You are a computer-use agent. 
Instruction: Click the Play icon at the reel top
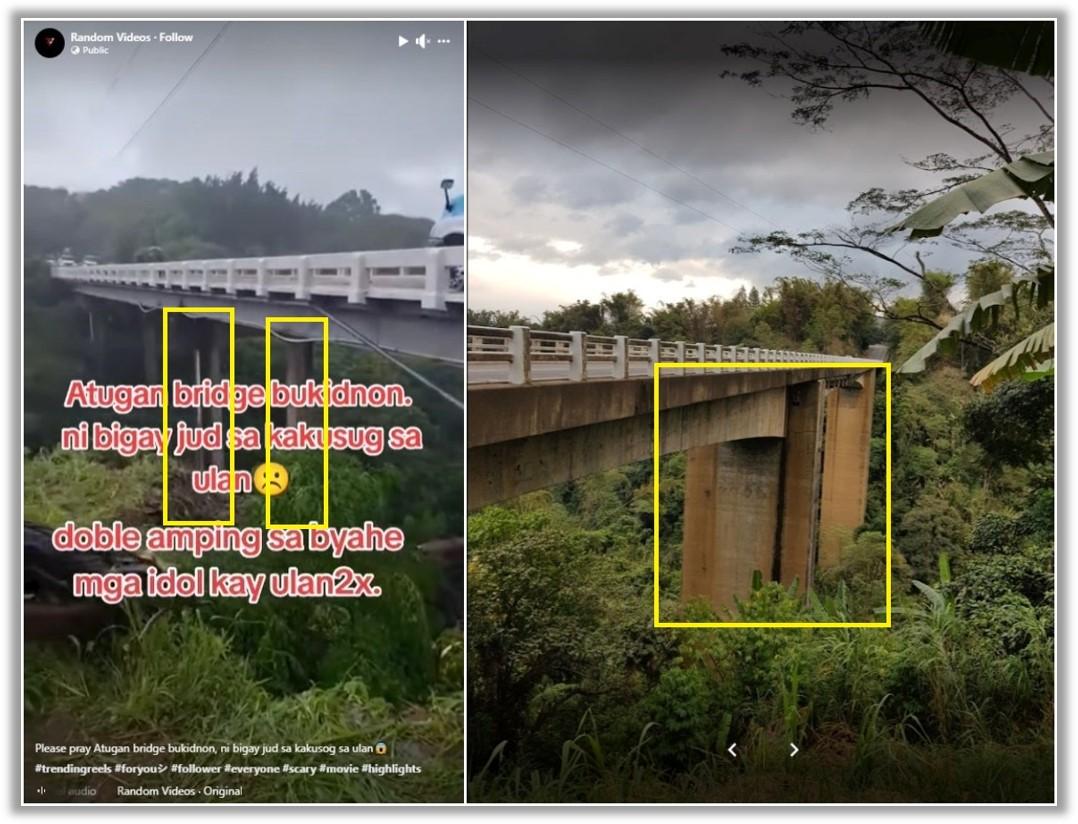[403, 41]
